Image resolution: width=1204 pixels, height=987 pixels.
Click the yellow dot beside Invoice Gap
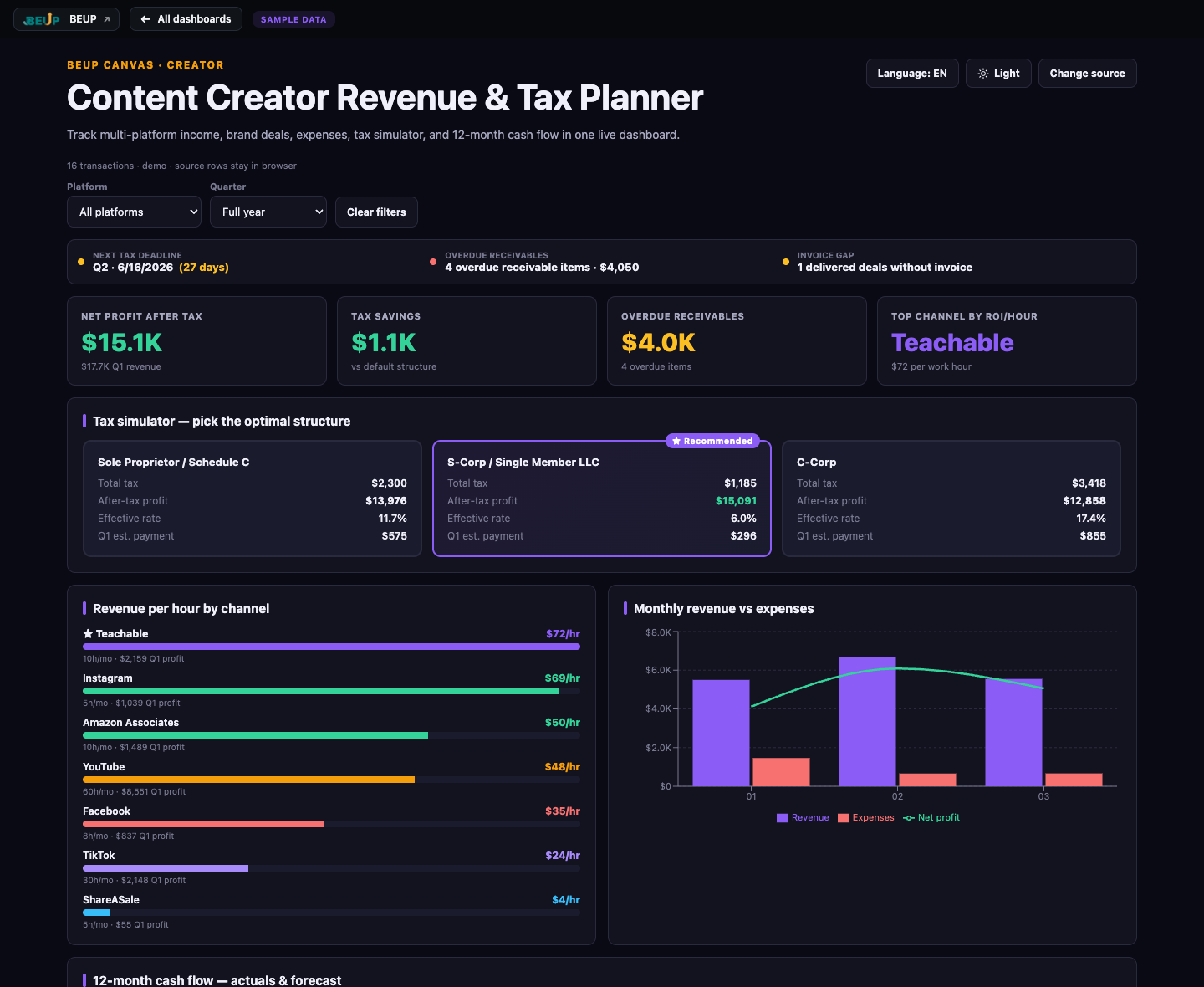(x=785, y=262)
